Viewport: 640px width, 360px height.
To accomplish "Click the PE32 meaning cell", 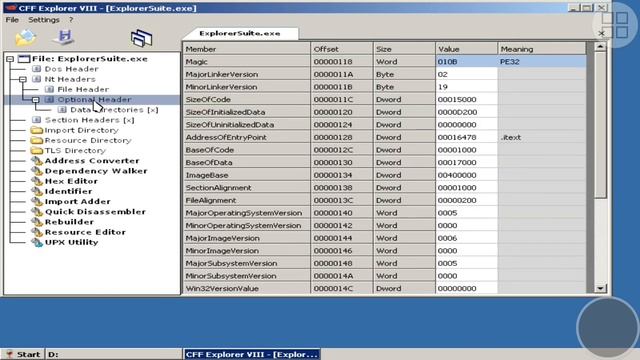I will coord(542,62).
